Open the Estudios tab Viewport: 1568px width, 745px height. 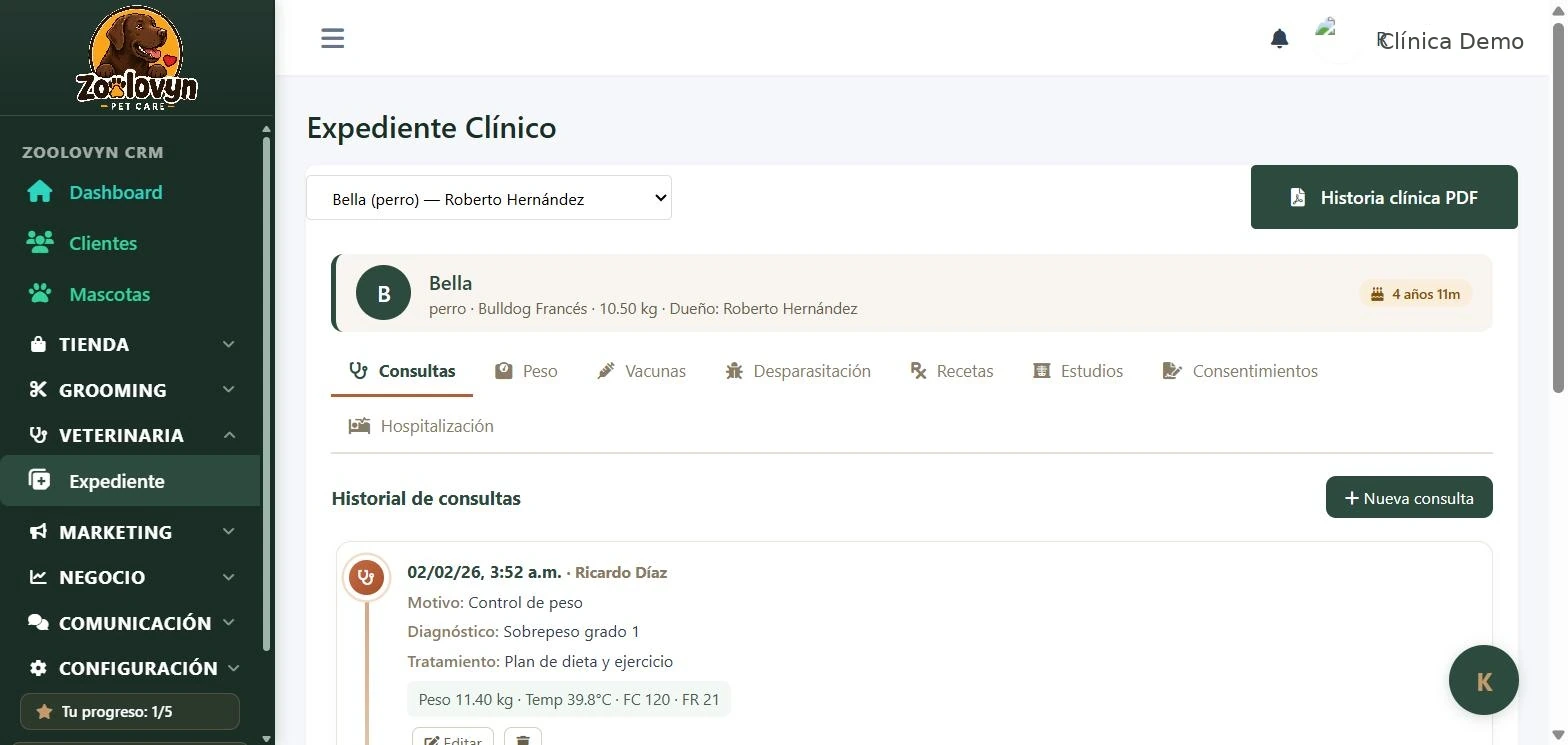click(x=1078, y=371)
